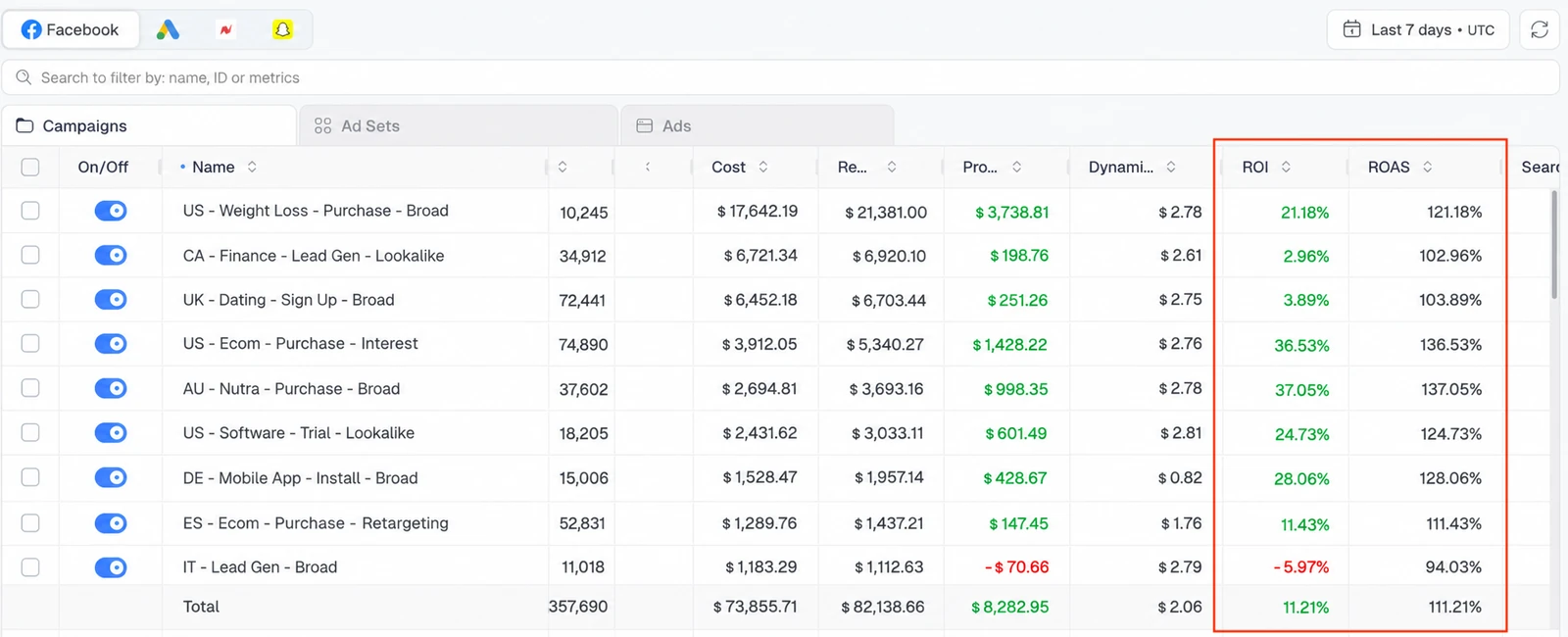Turn off UK - Dating Sign Up toggle
Image resolution: width=1568 pixels, height=637 pixels.
click(x=111, y=299)
